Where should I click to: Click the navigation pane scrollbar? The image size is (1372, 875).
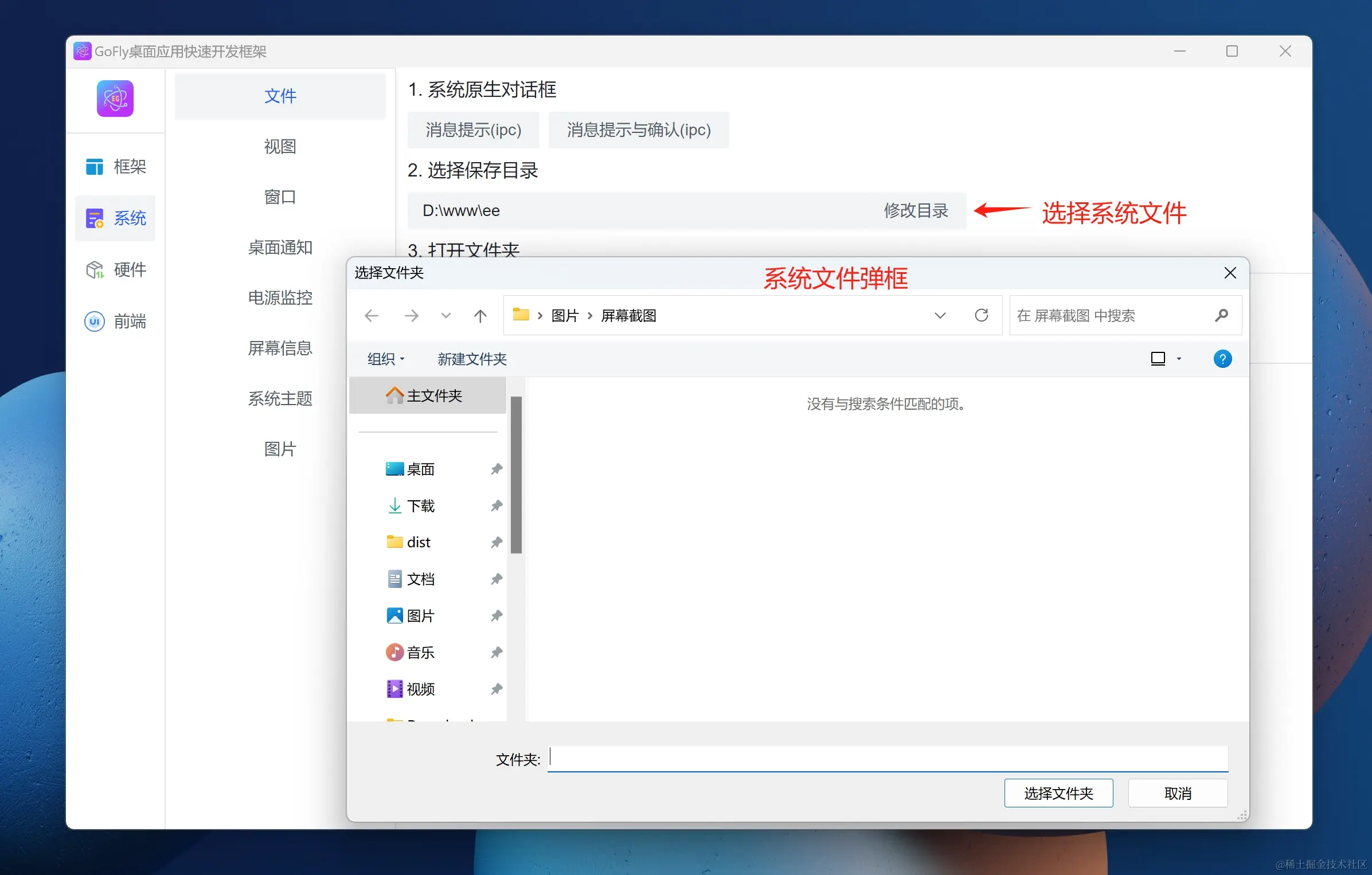[x=516, y=474]
